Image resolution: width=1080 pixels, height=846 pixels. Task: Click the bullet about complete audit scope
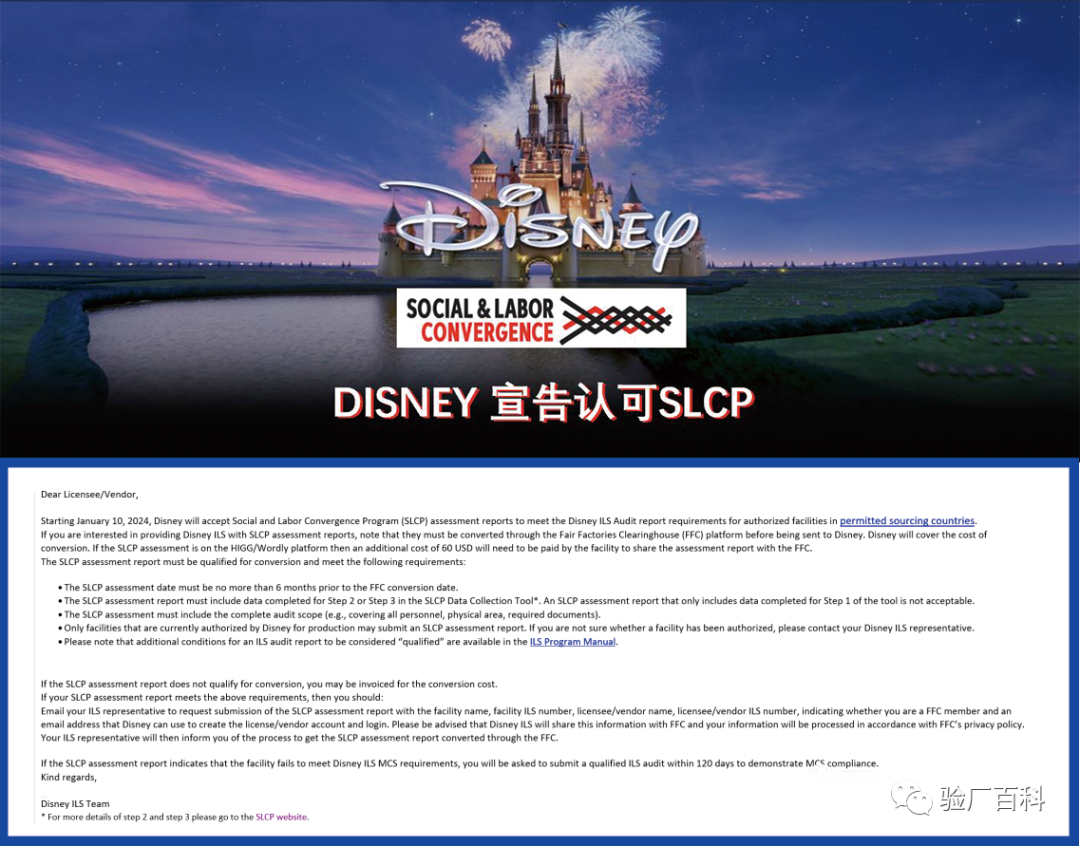pos(330,615)
